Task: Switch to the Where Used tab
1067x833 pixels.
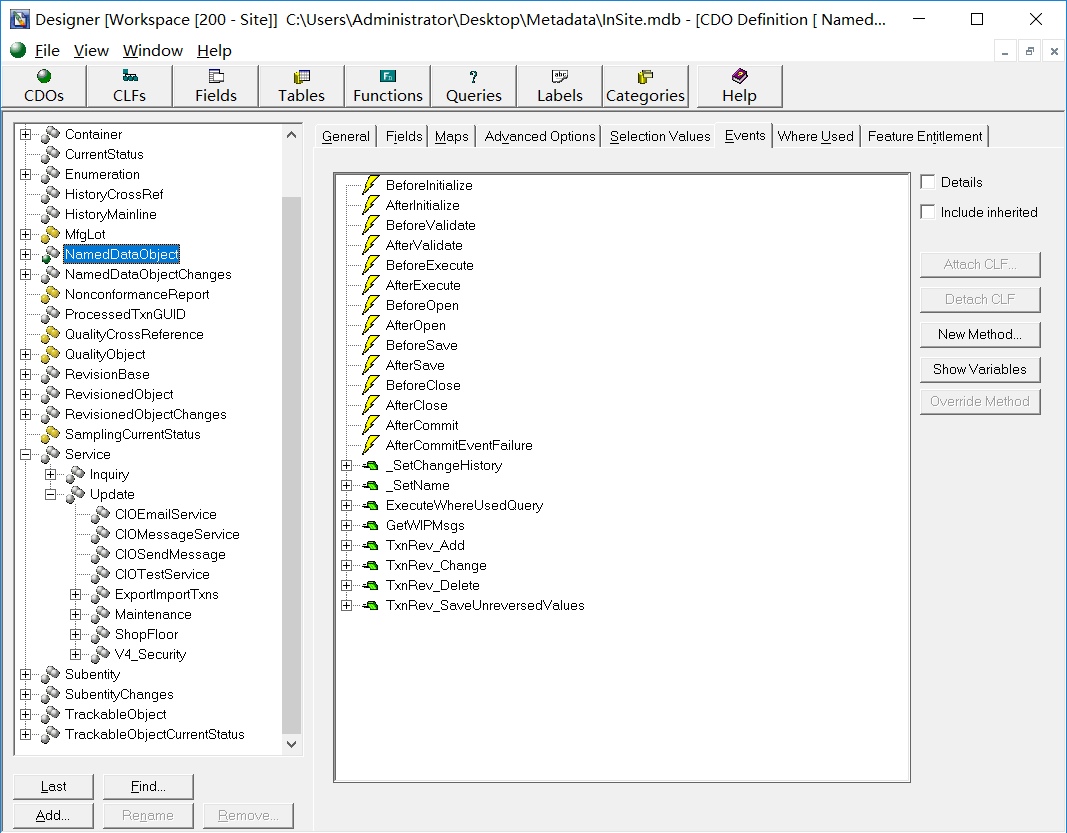Action: click(x=815, y=136)
